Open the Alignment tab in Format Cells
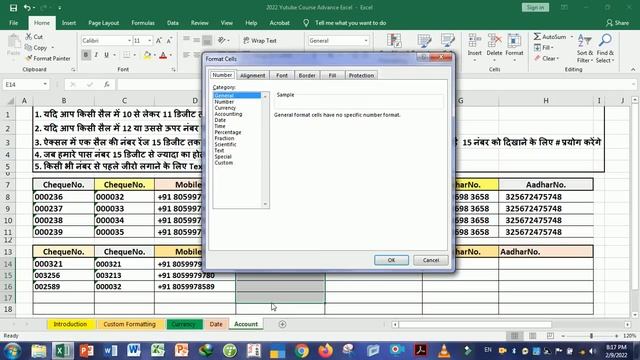The height and width of the screenshot is (360, 640). [252, 76]
